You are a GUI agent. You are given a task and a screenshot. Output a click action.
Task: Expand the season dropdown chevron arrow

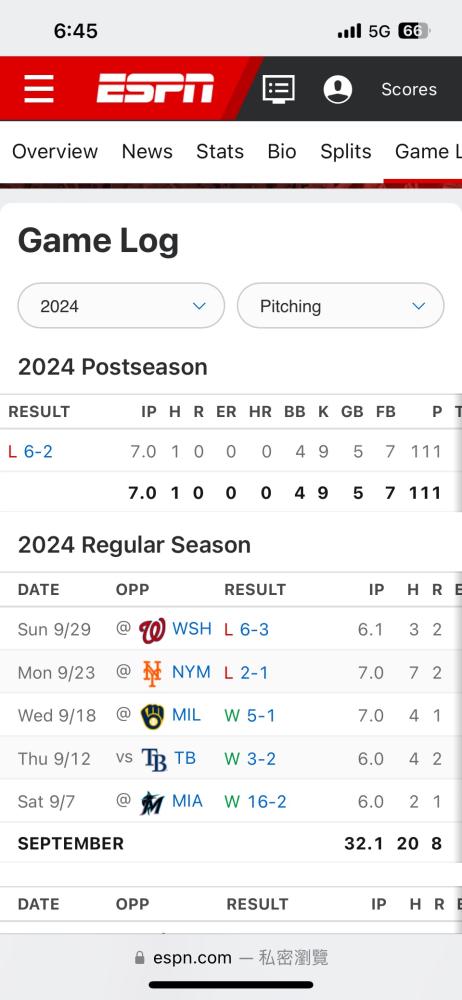point(199,306)
